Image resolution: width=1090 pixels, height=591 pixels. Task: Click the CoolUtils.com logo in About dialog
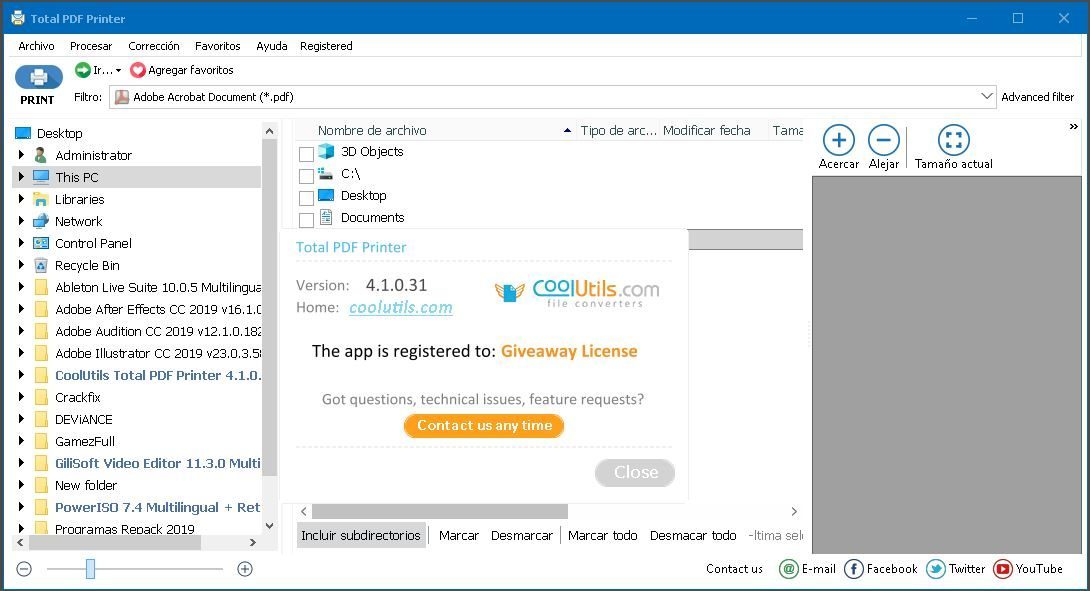click(577, 292)
